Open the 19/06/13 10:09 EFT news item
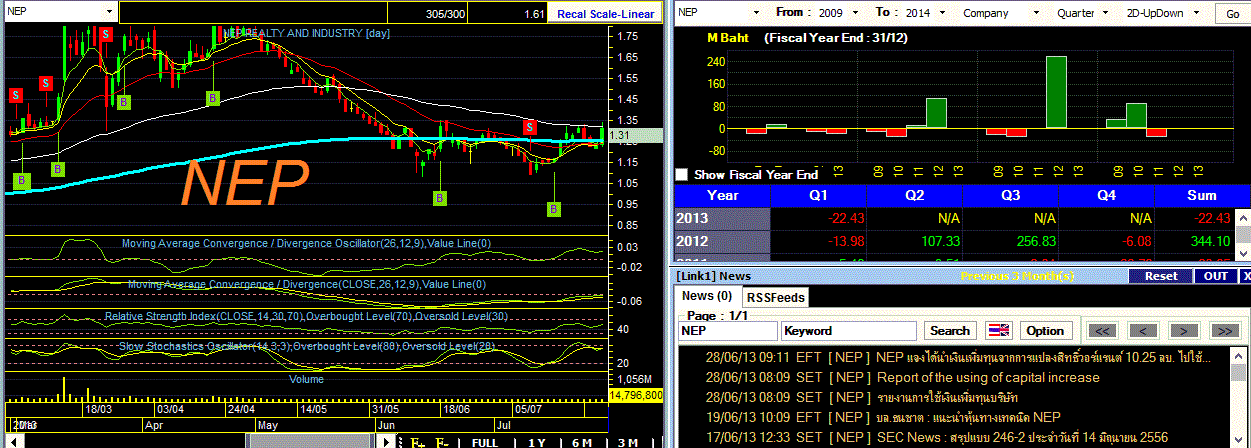The height and width of the screenshot is (448, 1251). pyautogui.click(x=882, y=417)
